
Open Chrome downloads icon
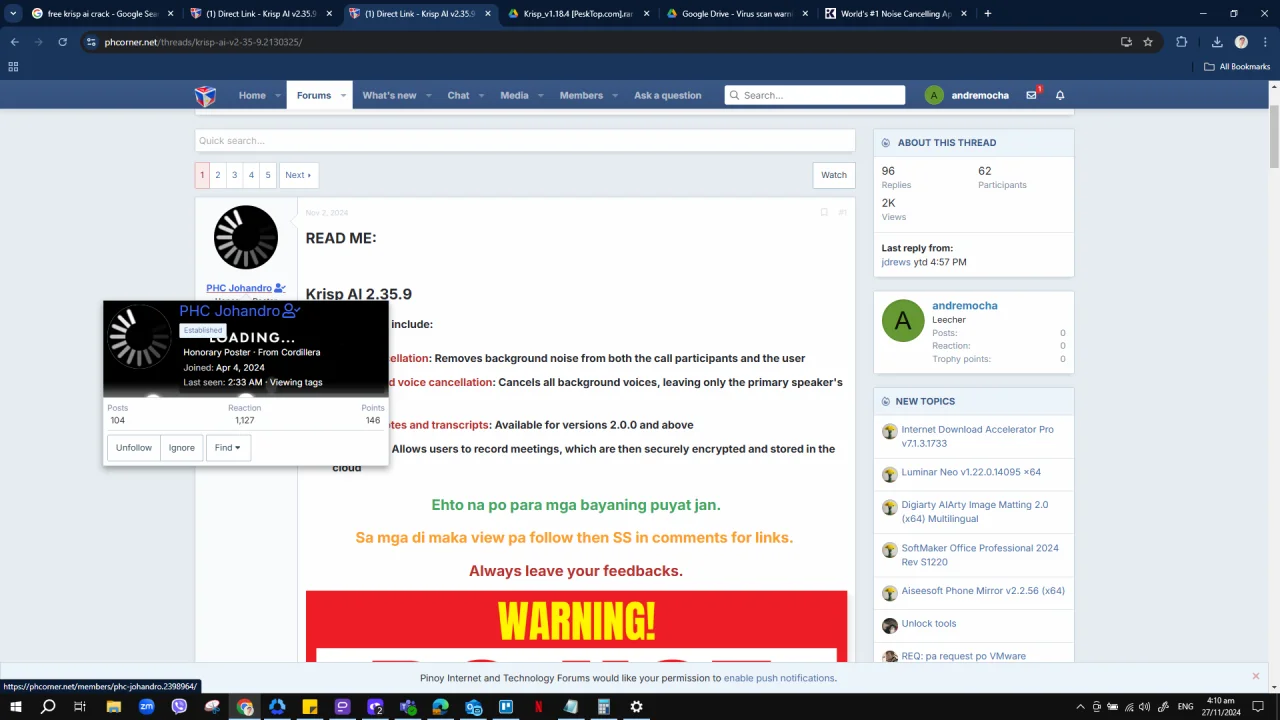point(1217,42)
